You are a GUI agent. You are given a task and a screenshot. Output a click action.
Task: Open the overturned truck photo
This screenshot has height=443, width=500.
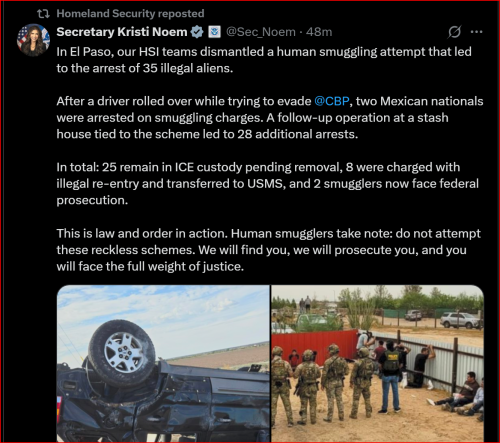pyautogui.click(x=163, y=363)
